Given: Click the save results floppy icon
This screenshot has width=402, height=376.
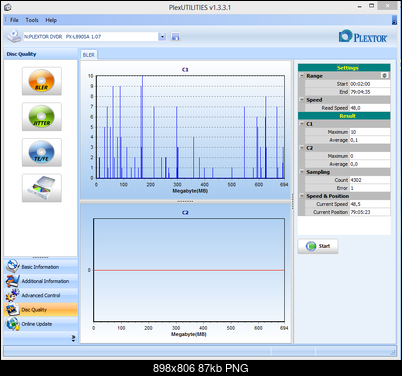Looking at the screenshot, I should tap(175, 37).
